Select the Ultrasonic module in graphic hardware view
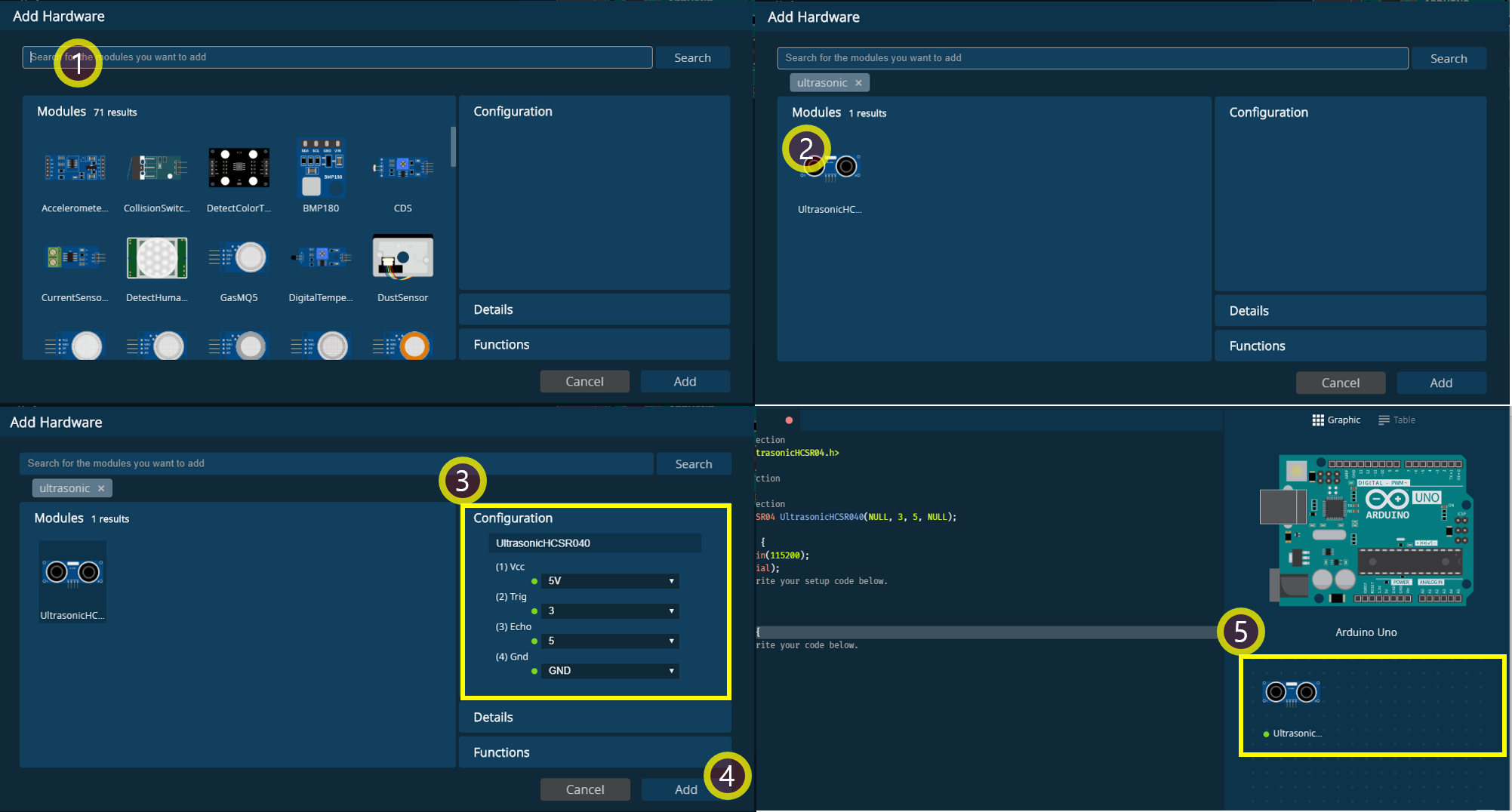 click(x=1291, y=692)
